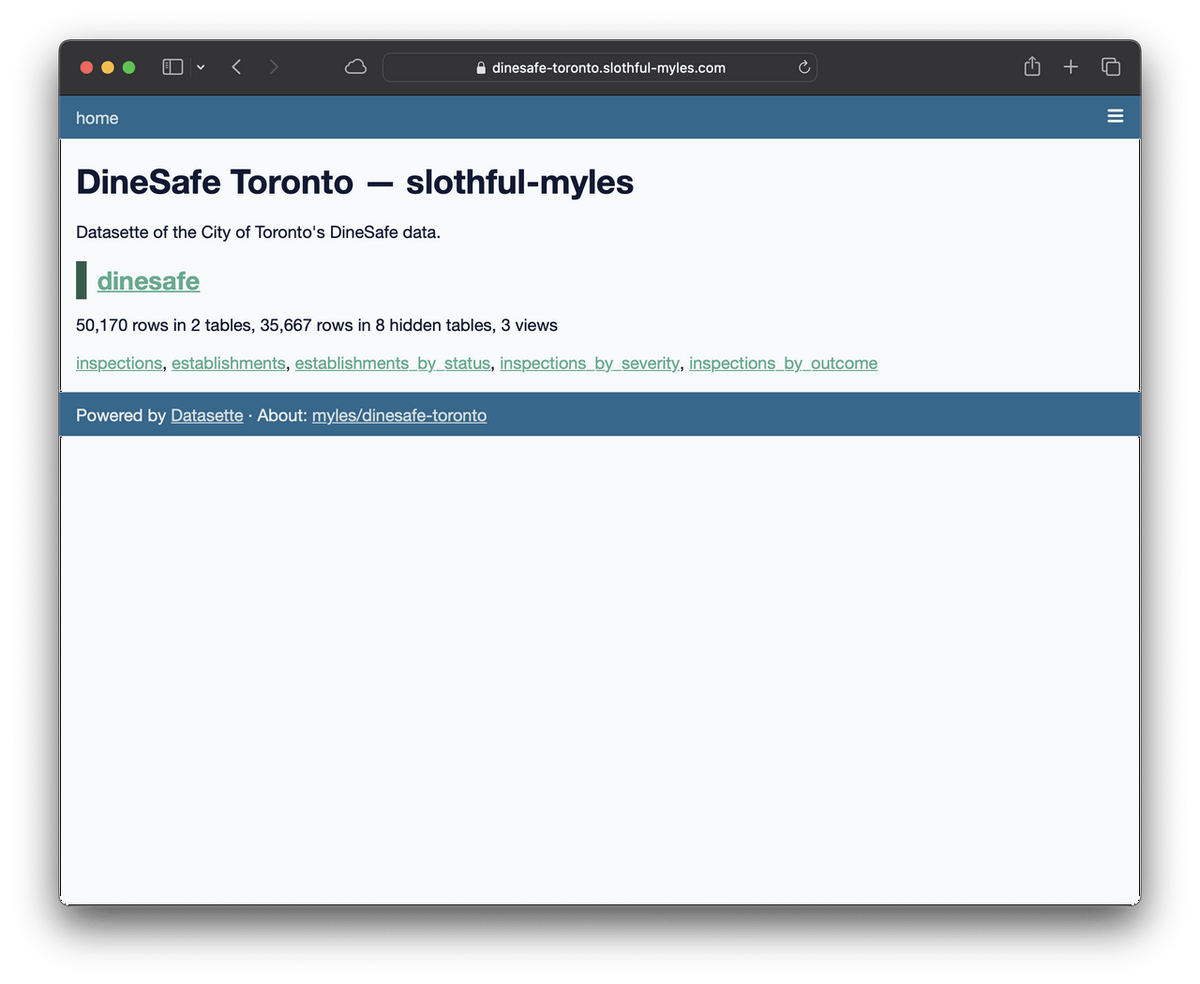
Task: Minimize the window with the yellow button
Action: coord(108,66)
